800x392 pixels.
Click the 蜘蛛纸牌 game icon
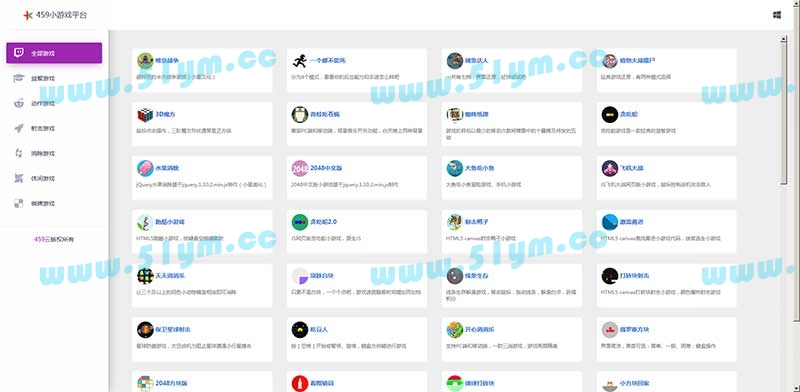pos(455,114)
